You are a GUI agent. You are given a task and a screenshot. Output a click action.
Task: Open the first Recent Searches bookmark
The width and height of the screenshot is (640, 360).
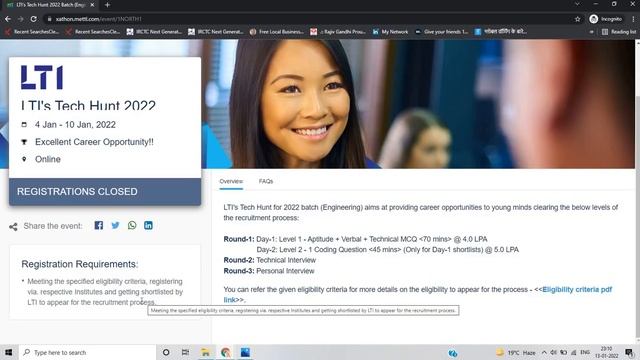tap(32, 31)
